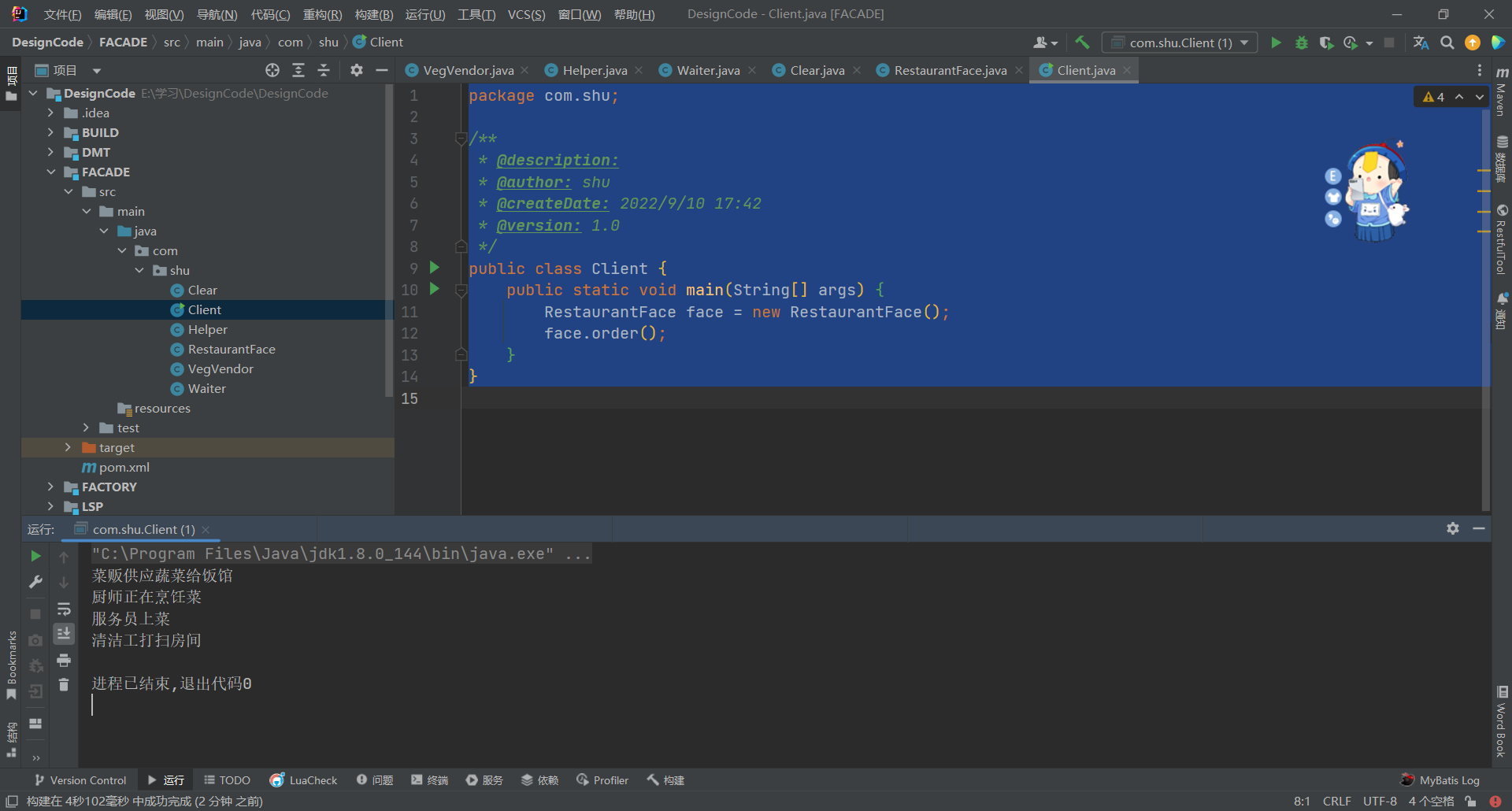Run with coverage from the top toolbar
This screenshot has height=811, width=1512.
click(1326, 43)
